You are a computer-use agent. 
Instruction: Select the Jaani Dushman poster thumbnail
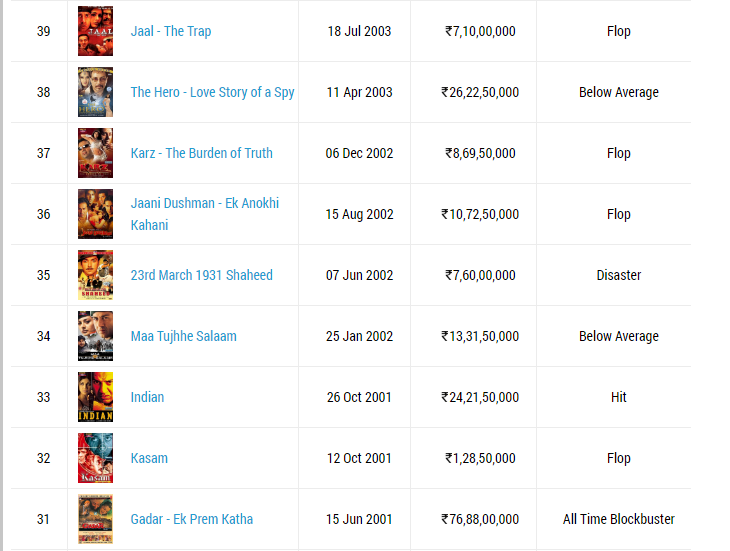95,214
